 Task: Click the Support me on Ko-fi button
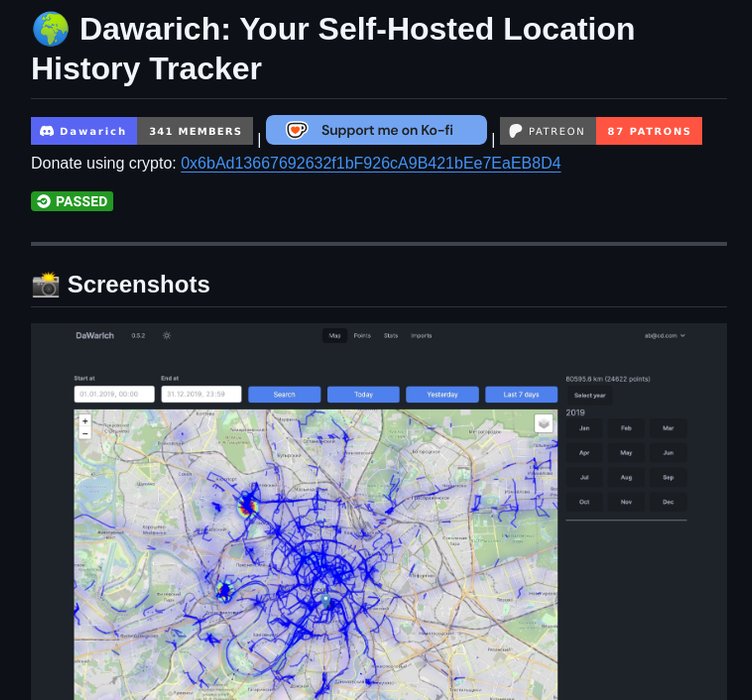[376, 130]
